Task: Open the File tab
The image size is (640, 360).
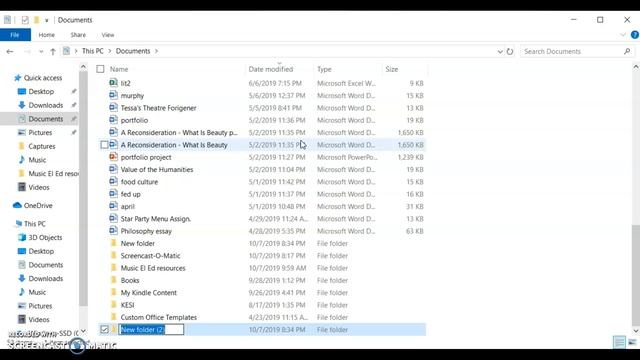Action: 15,35
